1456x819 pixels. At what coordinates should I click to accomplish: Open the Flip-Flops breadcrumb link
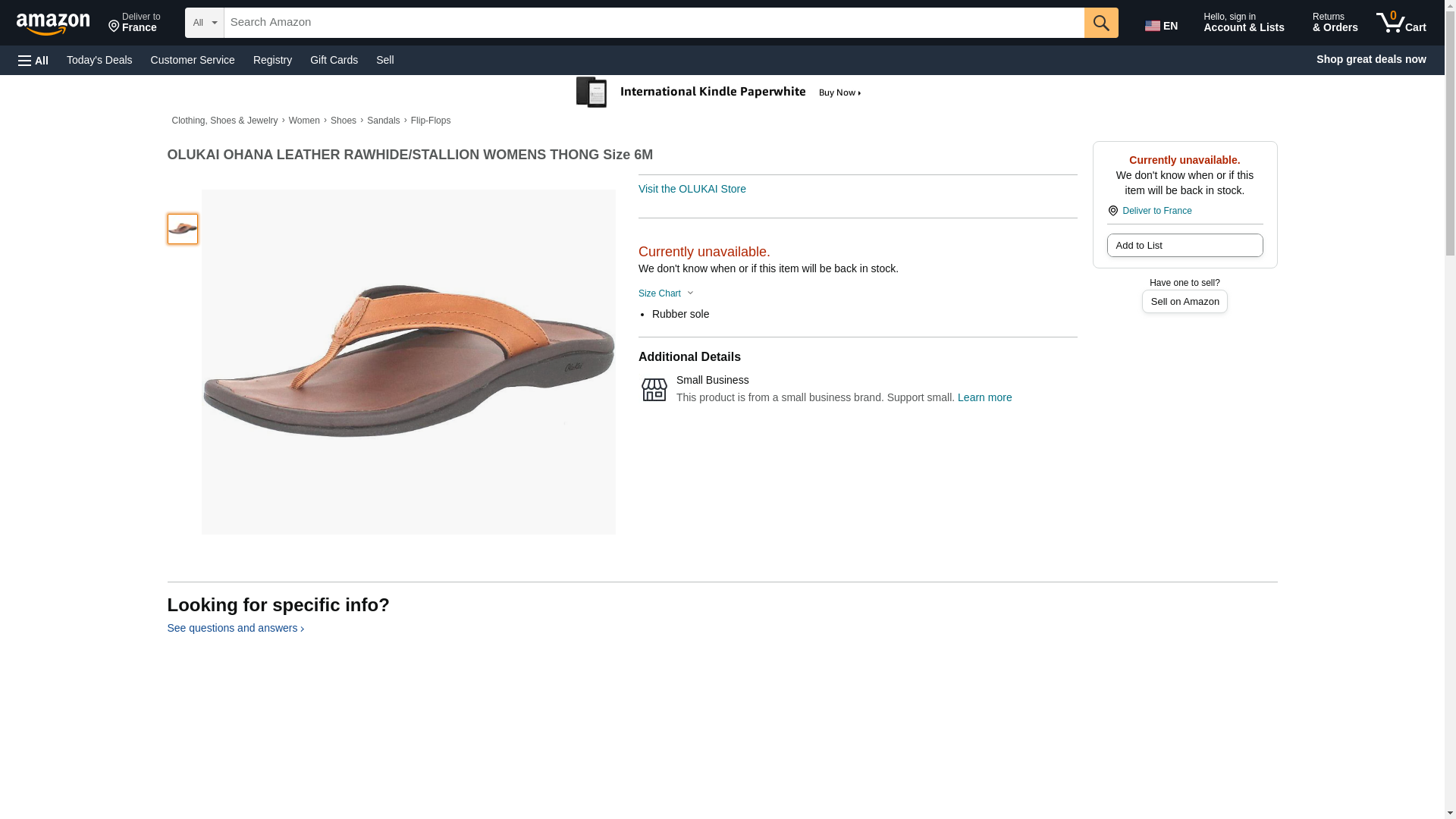(430, 121)
